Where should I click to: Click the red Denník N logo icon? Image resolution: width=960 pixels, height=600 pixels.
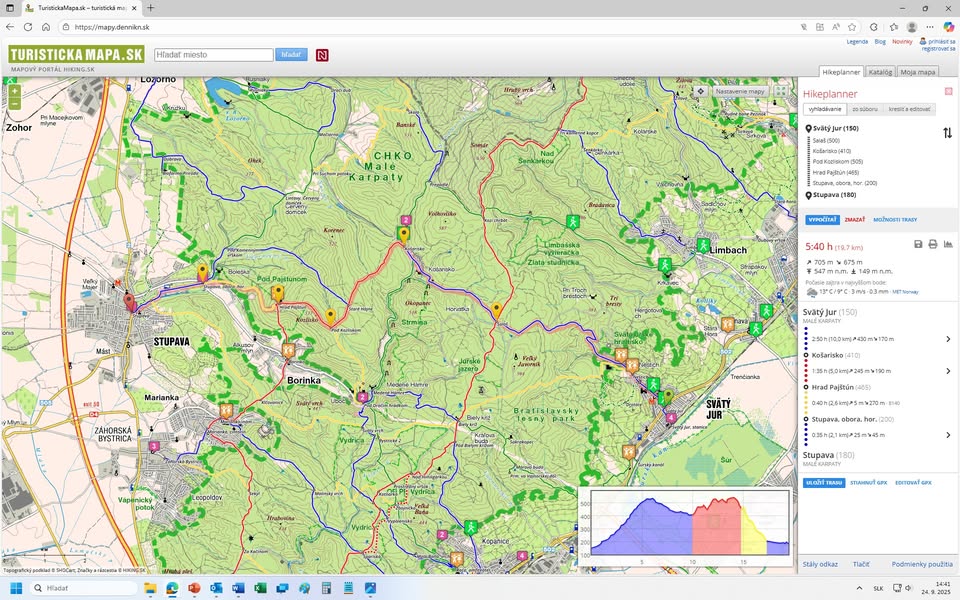(322, 55)
